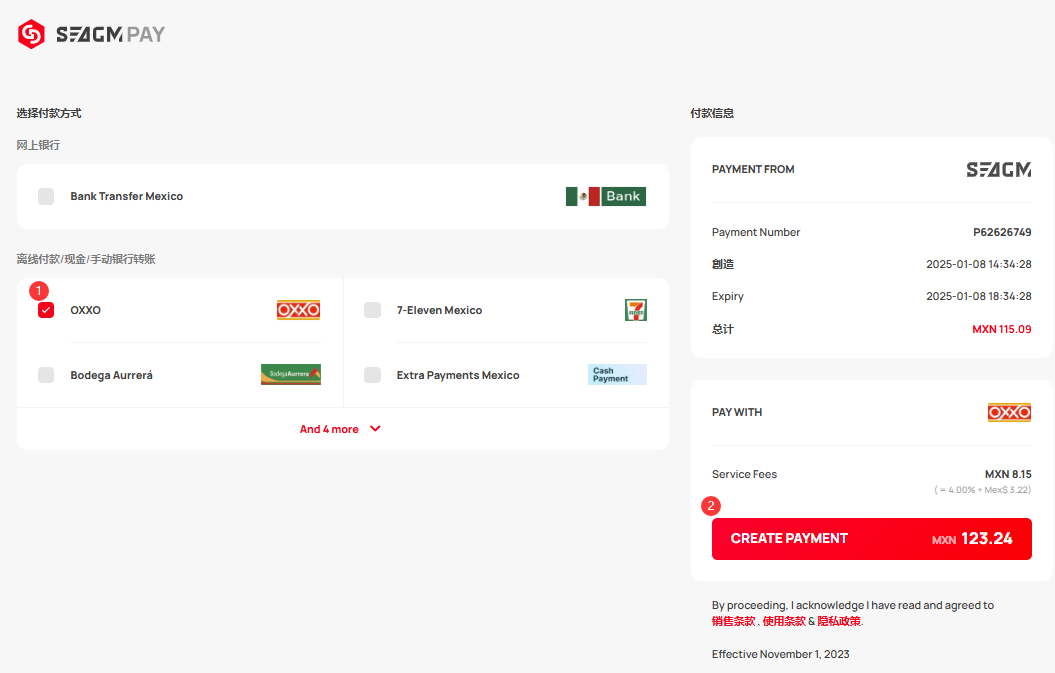Uncheck the OXXO payment checkbox

click(x=46, y=310)
